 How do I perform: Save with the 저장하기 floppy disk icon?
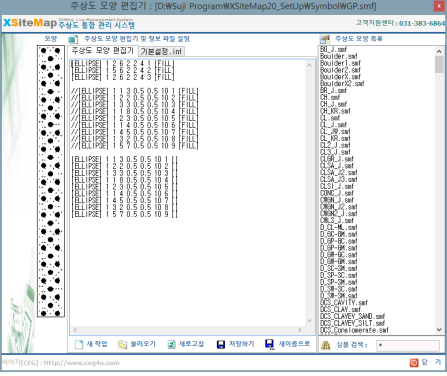click(221, 344)
